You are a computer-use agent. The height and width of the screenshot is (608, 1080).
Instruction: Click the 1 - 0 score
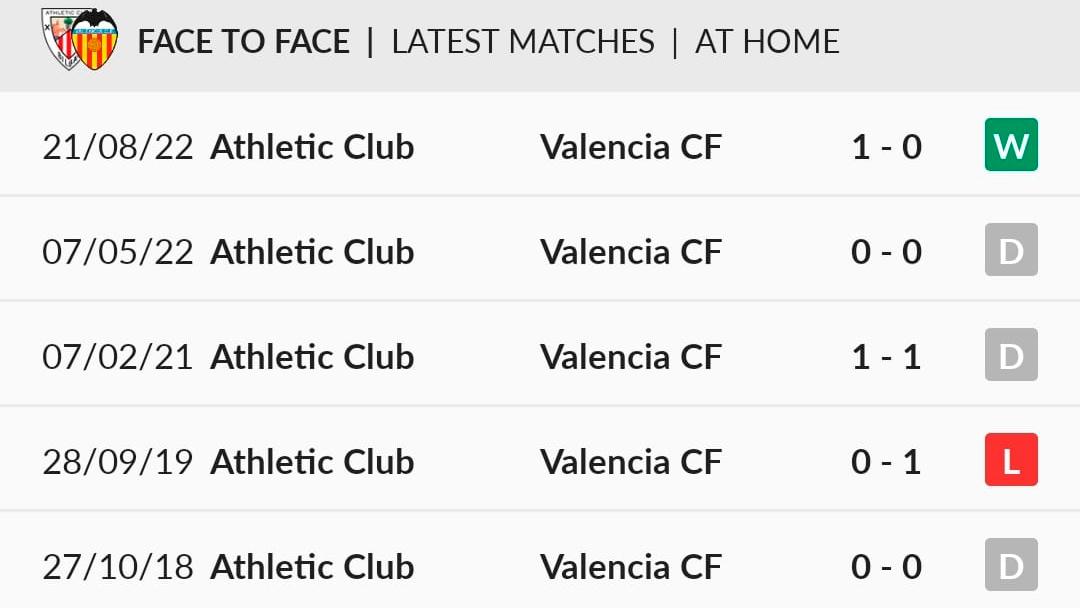[887, 147]
